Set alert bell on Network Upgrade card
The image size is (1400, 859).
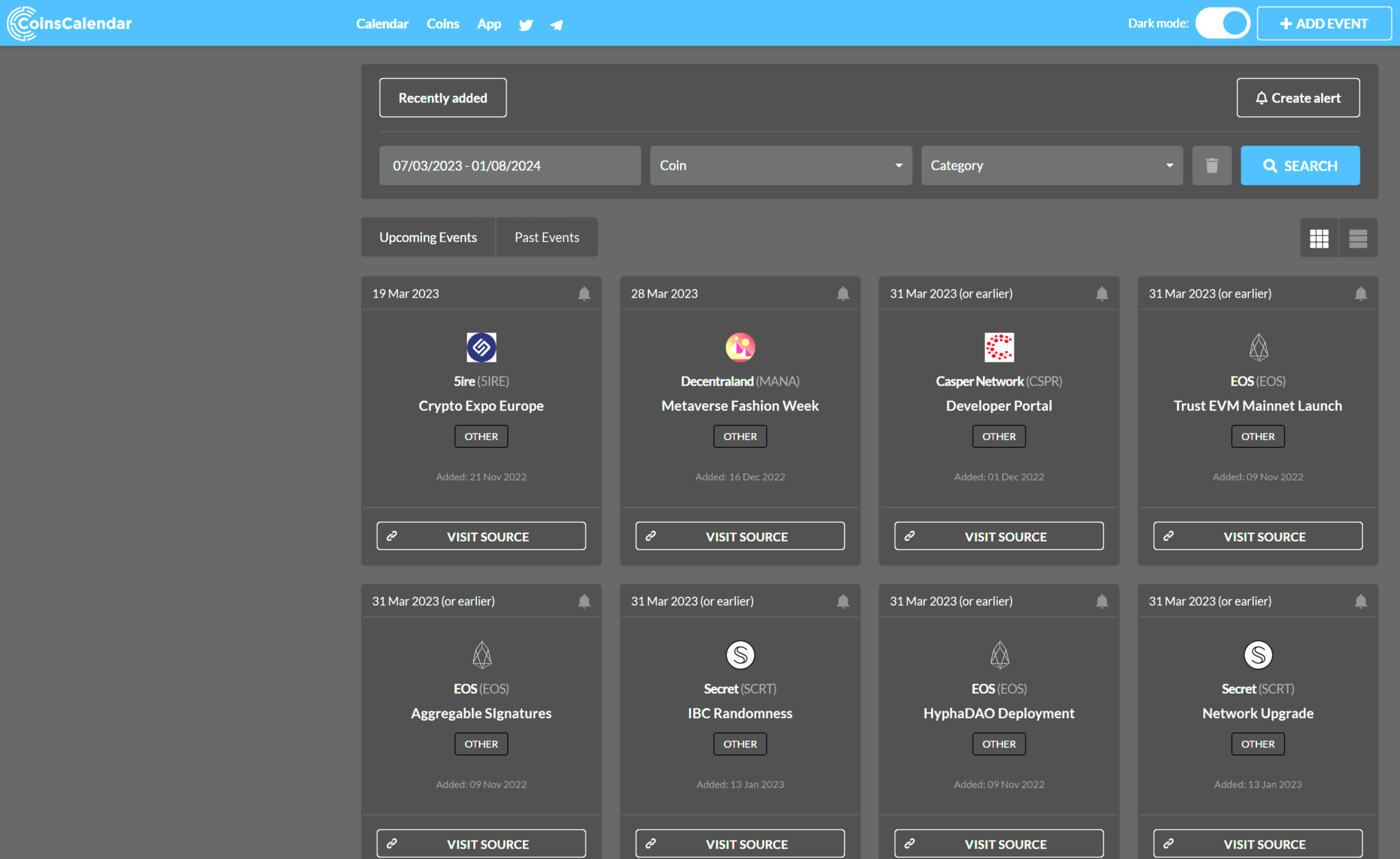coord(1361,601)
